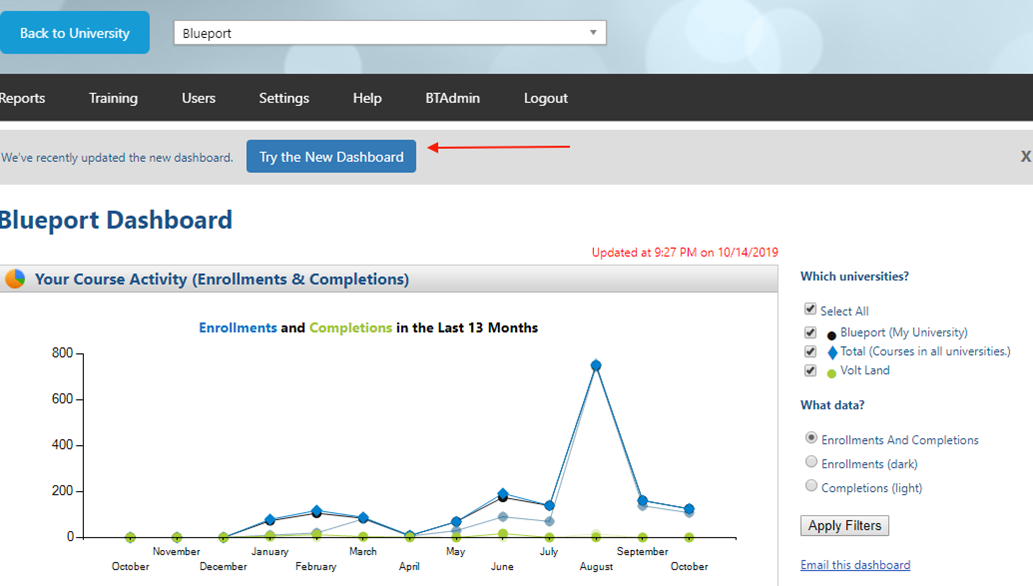Click the September enrollment data point
The image size is (1033, 586).
(x=642, y=501)
